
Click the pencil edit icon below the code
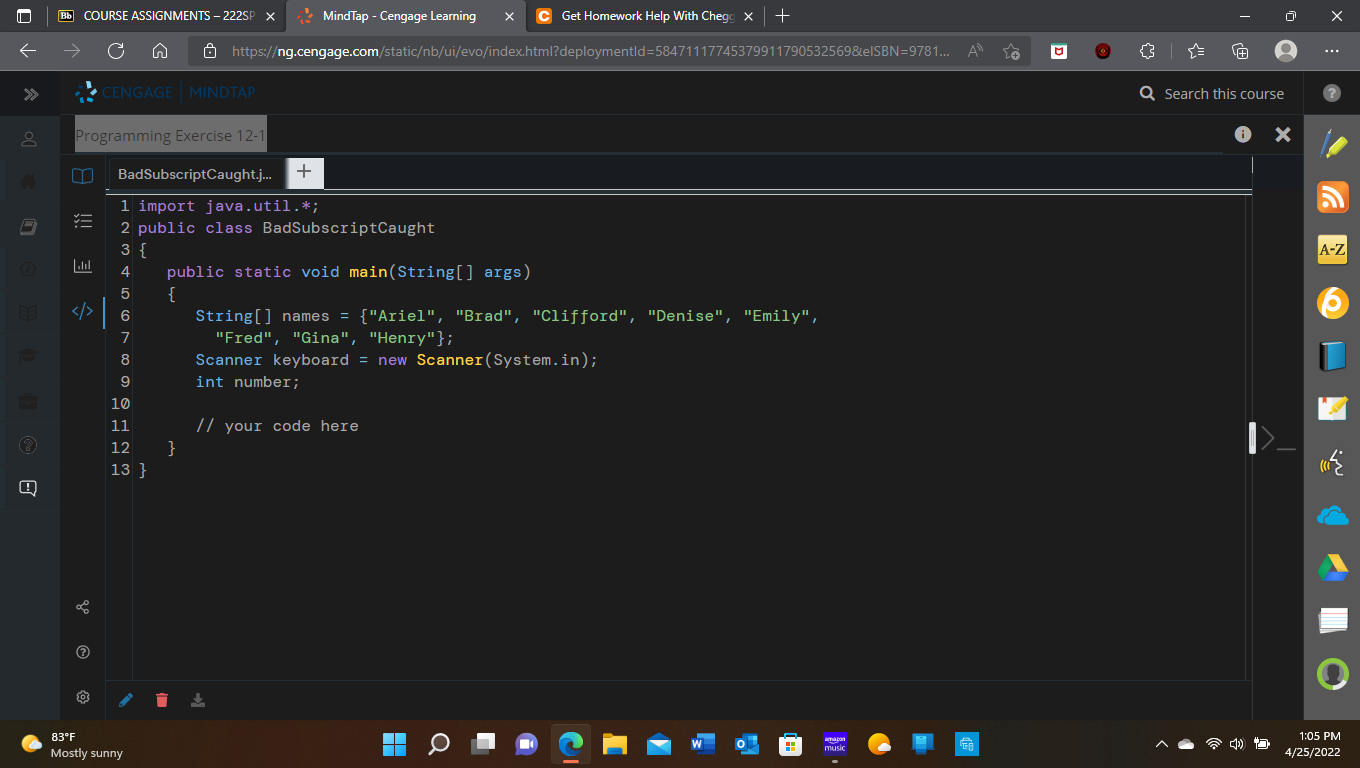point(125,700)
